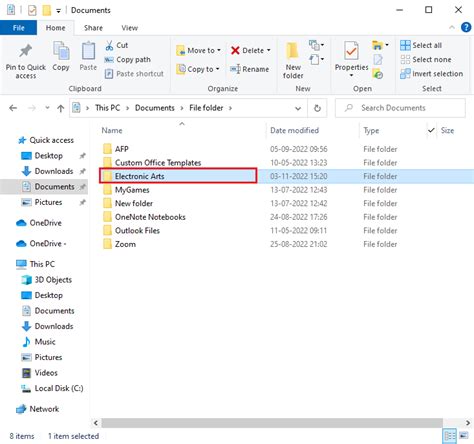Click the Rename button
The height and width of the screenshot is (444, 474).
click(x=249, y=69)
